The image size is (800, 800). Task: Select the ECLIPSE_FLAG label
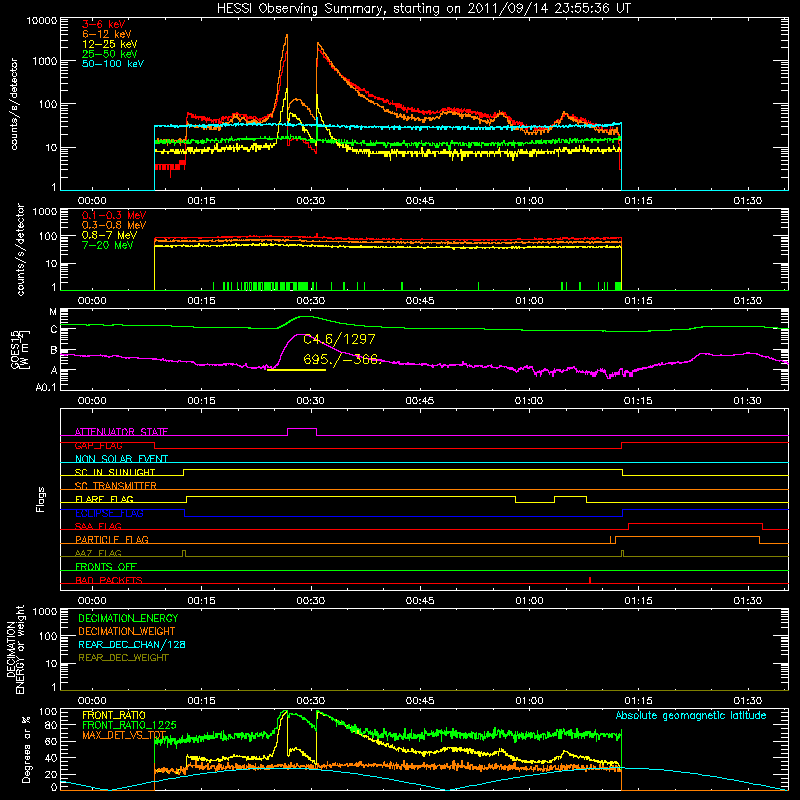(109, 513)
